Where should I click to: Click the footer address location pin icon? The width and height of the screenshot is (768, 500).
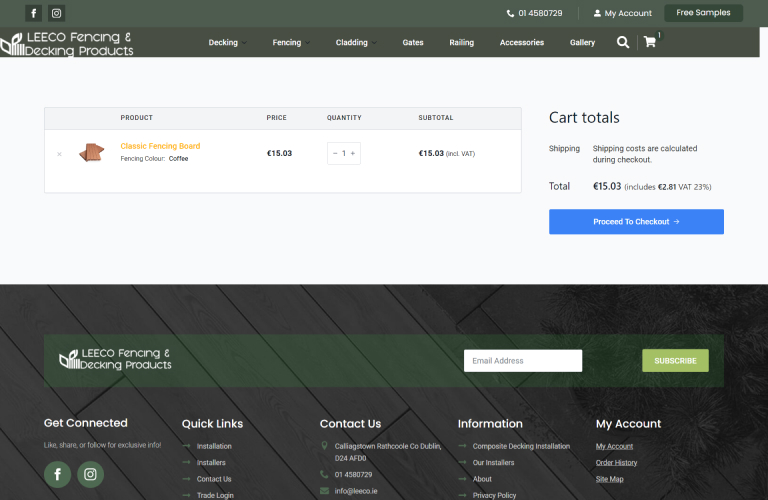(x=324, y=446)
